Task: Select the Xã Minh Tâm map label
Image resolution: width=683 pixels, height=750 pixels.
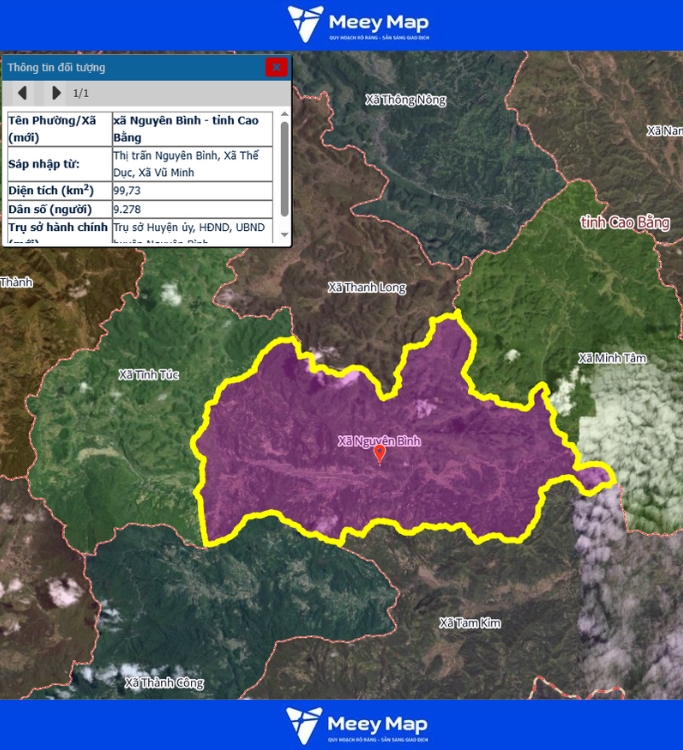Action: click(612, 358)
